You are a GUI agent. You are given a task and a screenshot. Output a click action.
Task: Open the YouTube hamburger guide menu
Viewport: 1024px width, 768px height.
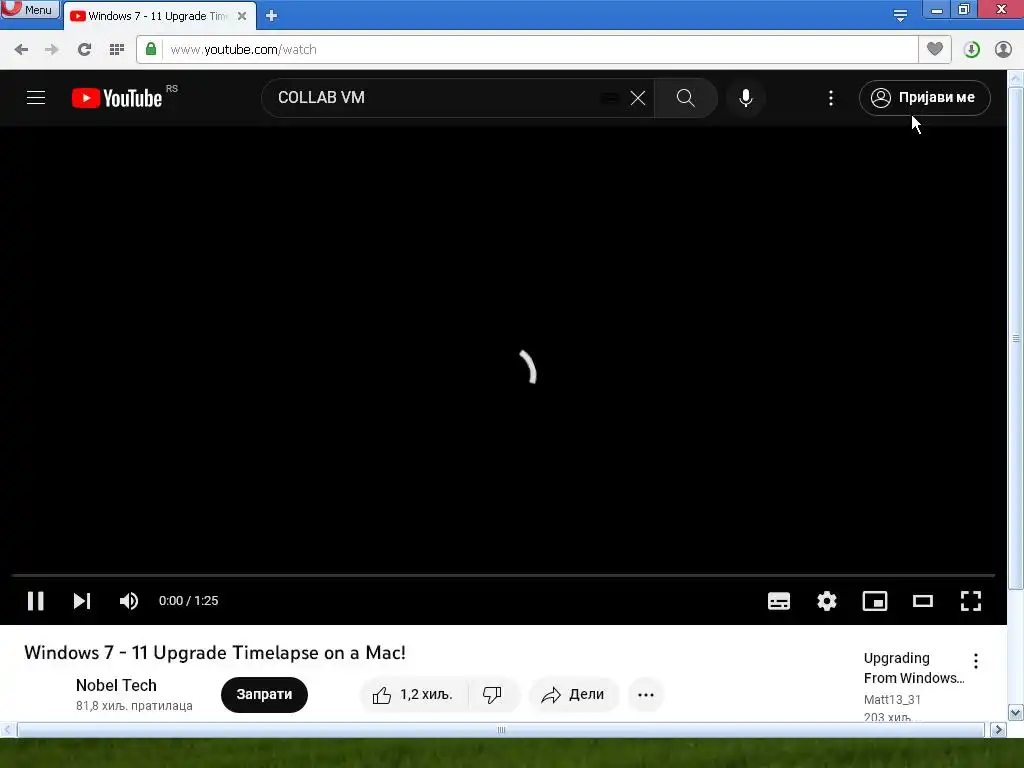[x=36, y=98]
